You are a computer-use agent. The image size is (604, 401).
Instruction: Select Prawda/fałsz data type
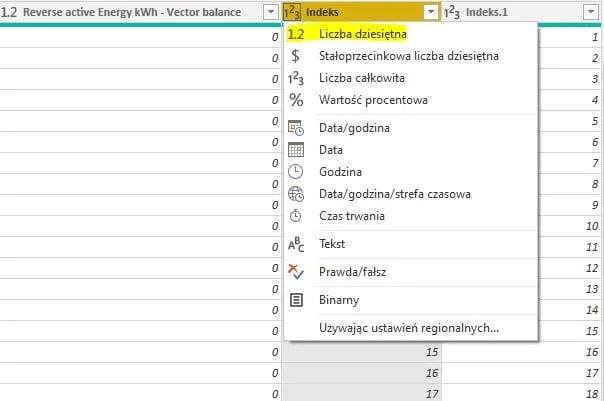click(411, 272)
